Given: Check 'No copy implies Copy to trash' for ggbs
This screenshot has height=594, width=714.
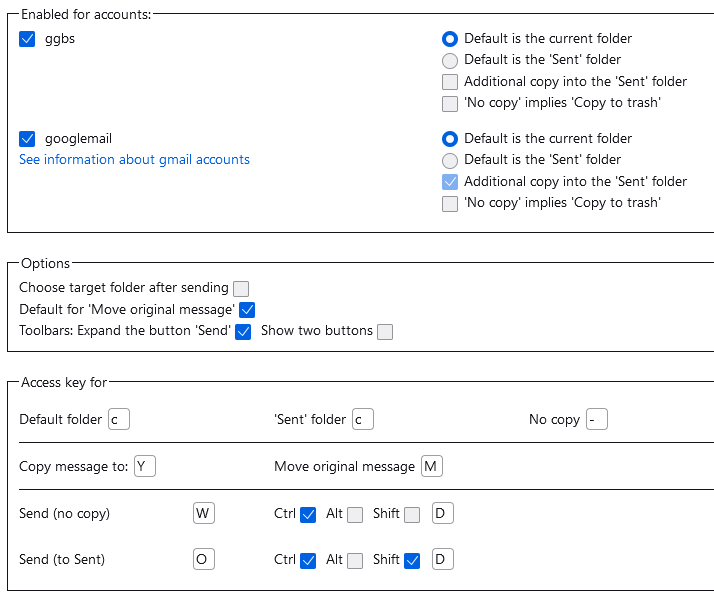Looking at the screenshot, I should 450,103.
